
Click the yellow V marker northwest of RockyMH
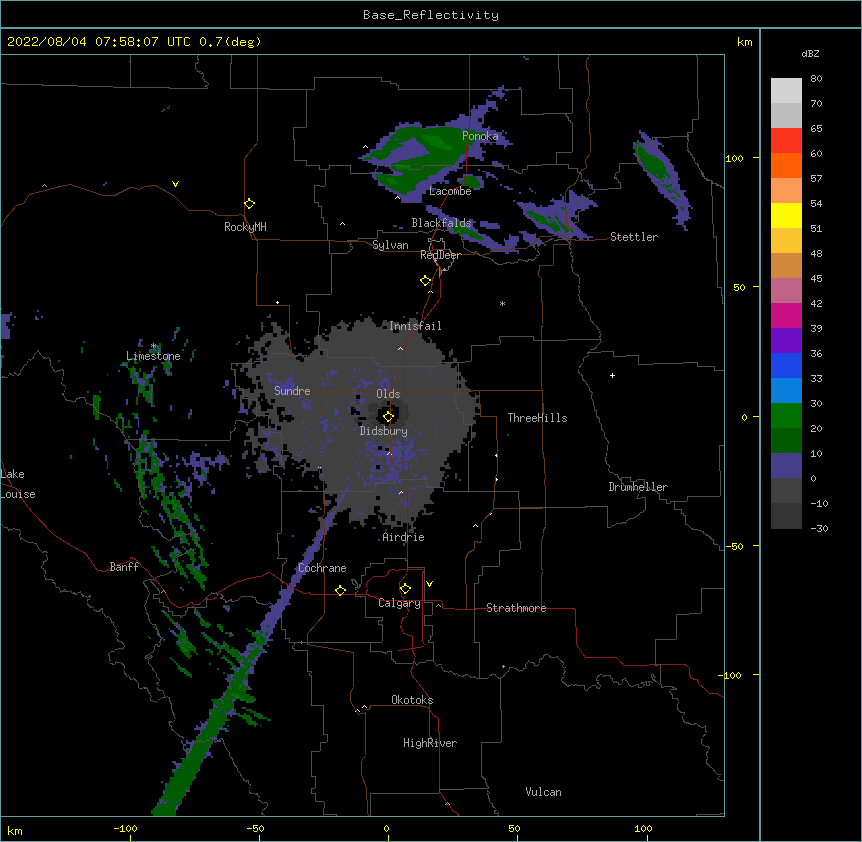(x=175, y=184)
